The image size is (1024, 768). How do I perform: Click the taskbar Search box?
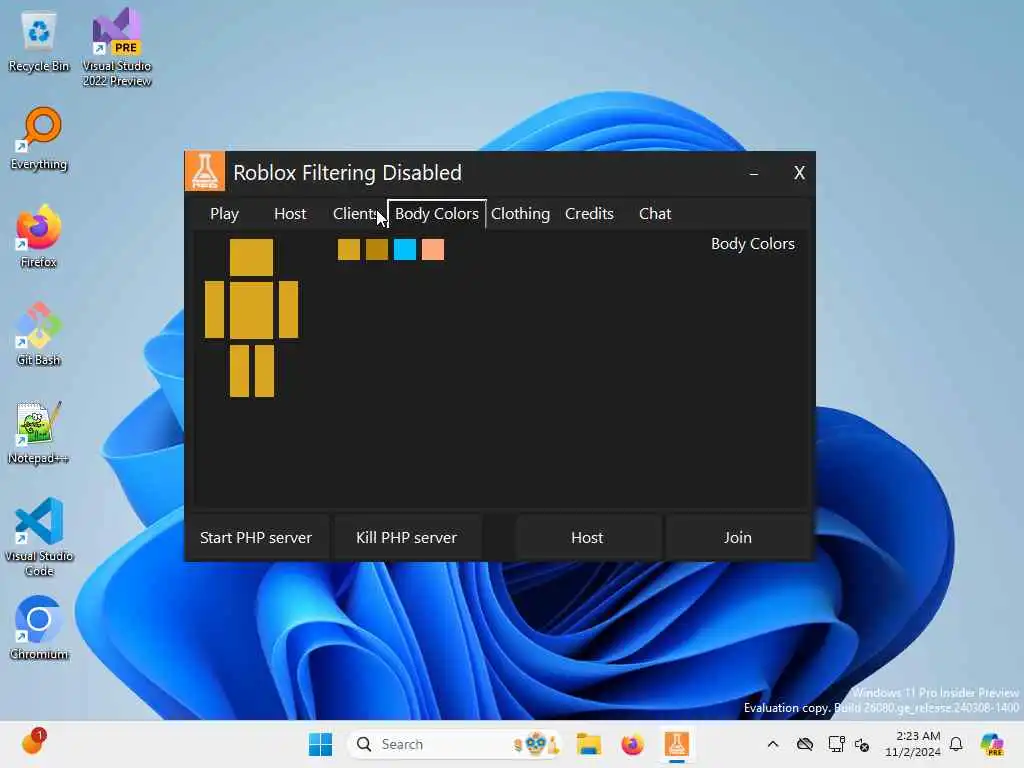(x=455, y=744)
